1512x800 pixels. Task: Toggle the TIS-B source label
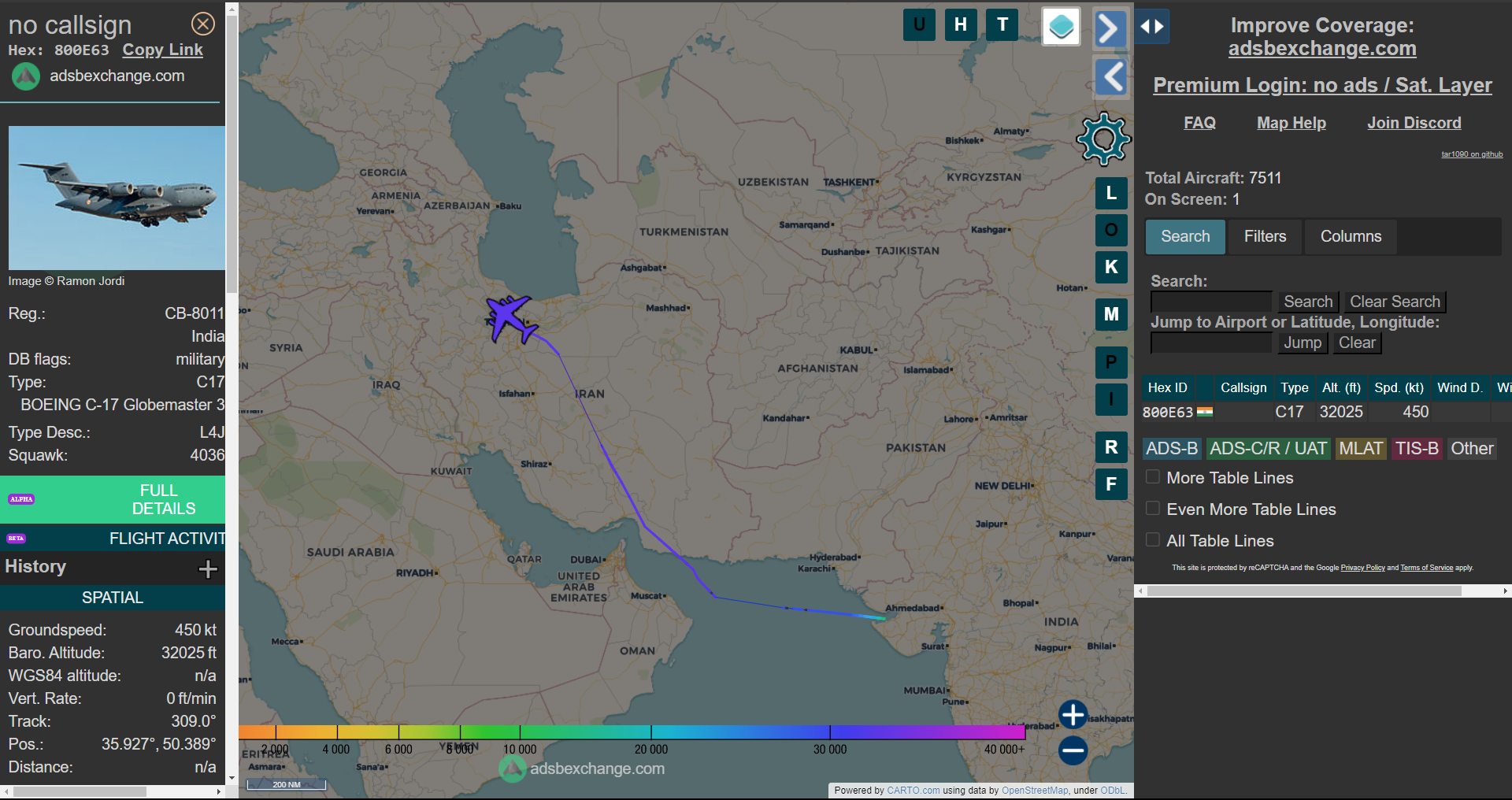coord(1417,448)
